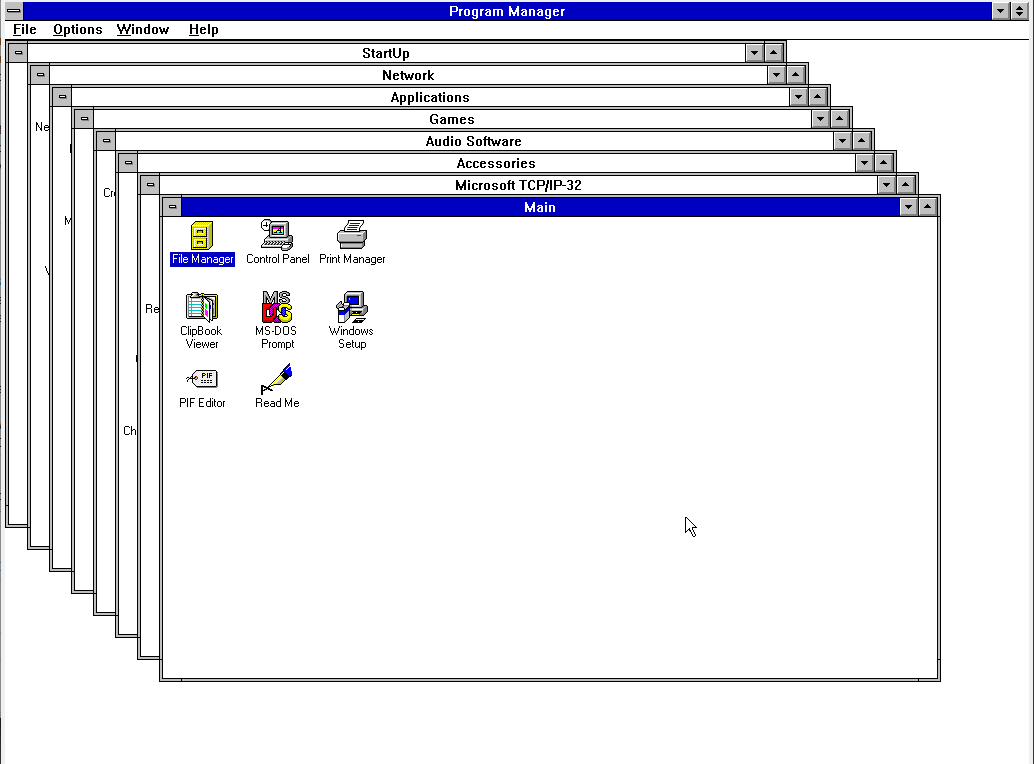The width and height of the screenshot is (1034, 764).
Task: Click the Accessories group title bar
Action: pyautogui.click(x=496, y=163)
